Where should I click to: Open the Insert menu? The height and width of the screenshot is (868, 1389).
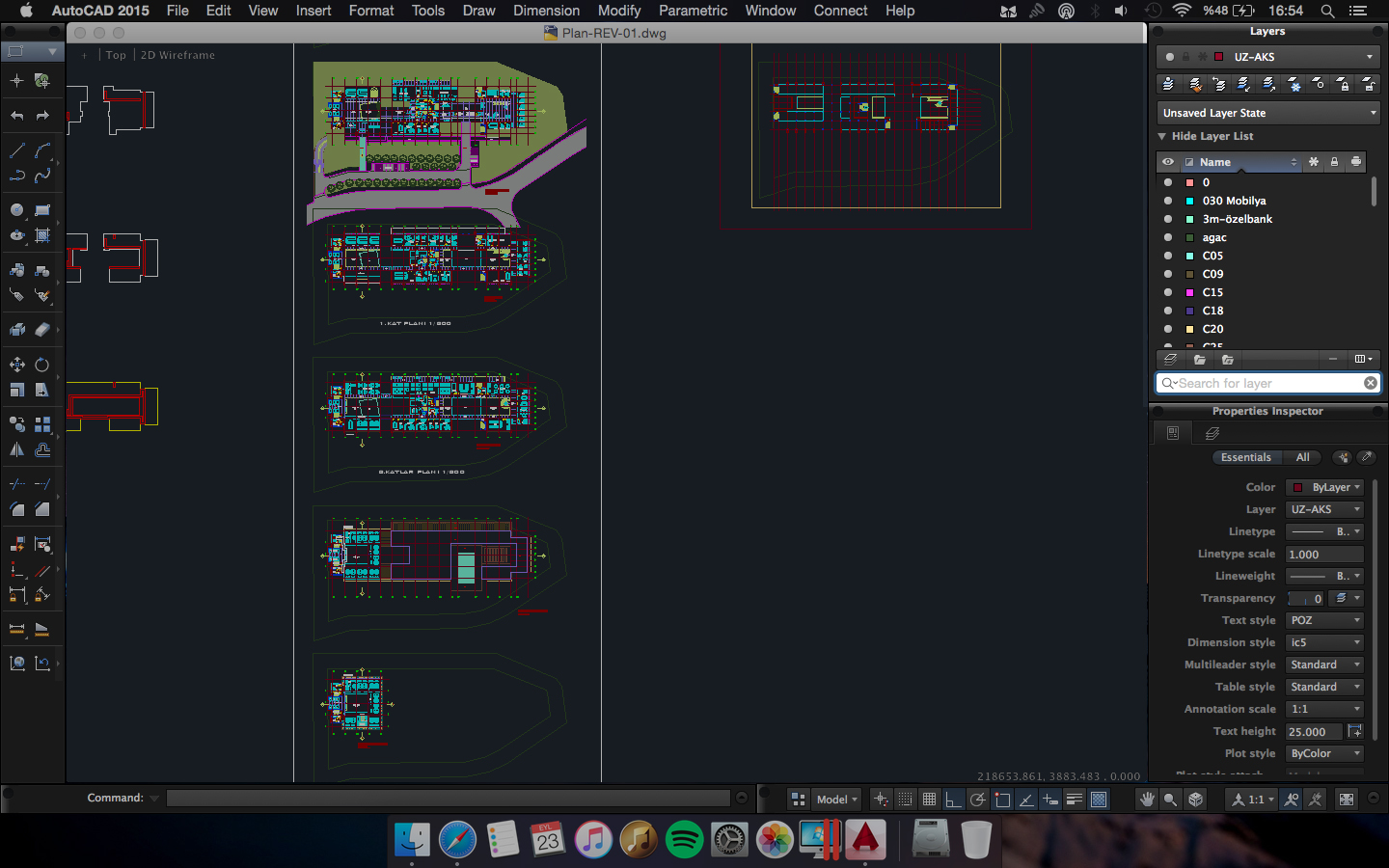[313, 11]
